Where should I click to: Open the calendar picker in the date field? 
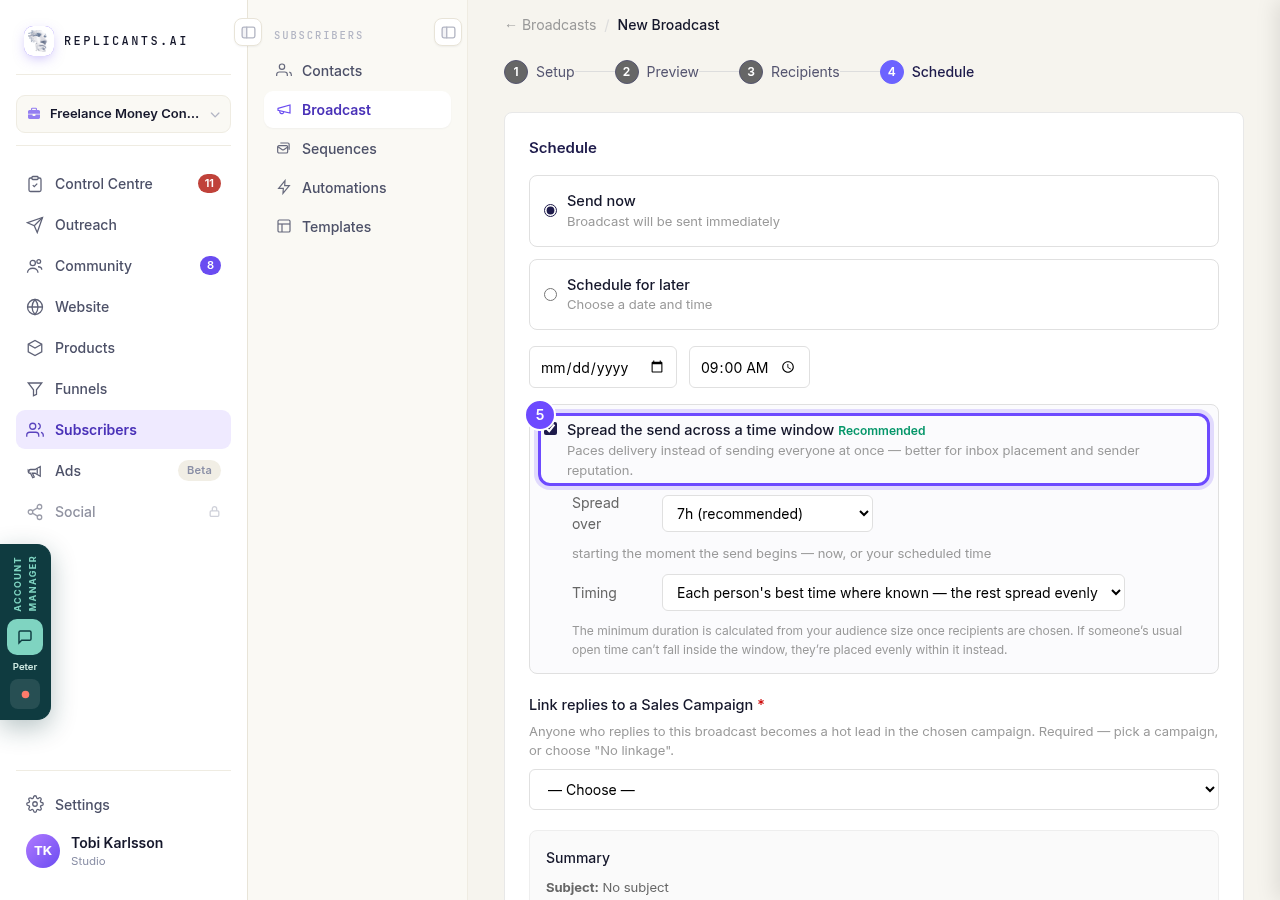[x=657, y=367]
